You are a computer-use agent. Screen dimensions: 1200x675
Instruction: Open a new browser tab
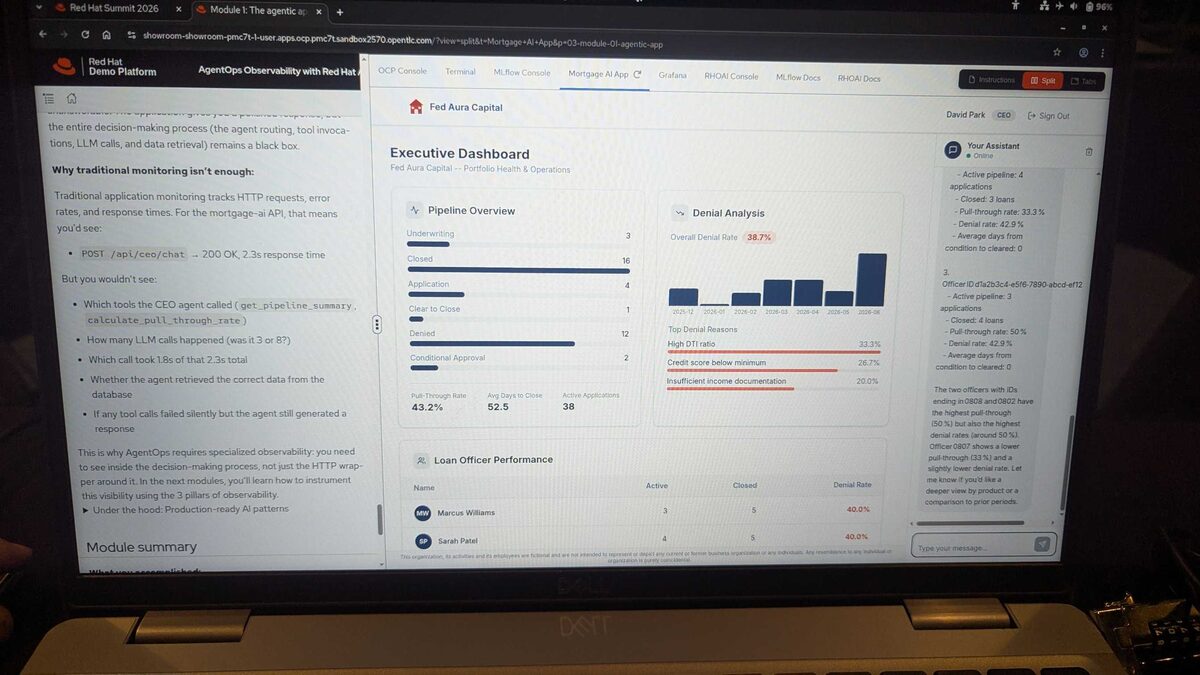tap(340, 12)
